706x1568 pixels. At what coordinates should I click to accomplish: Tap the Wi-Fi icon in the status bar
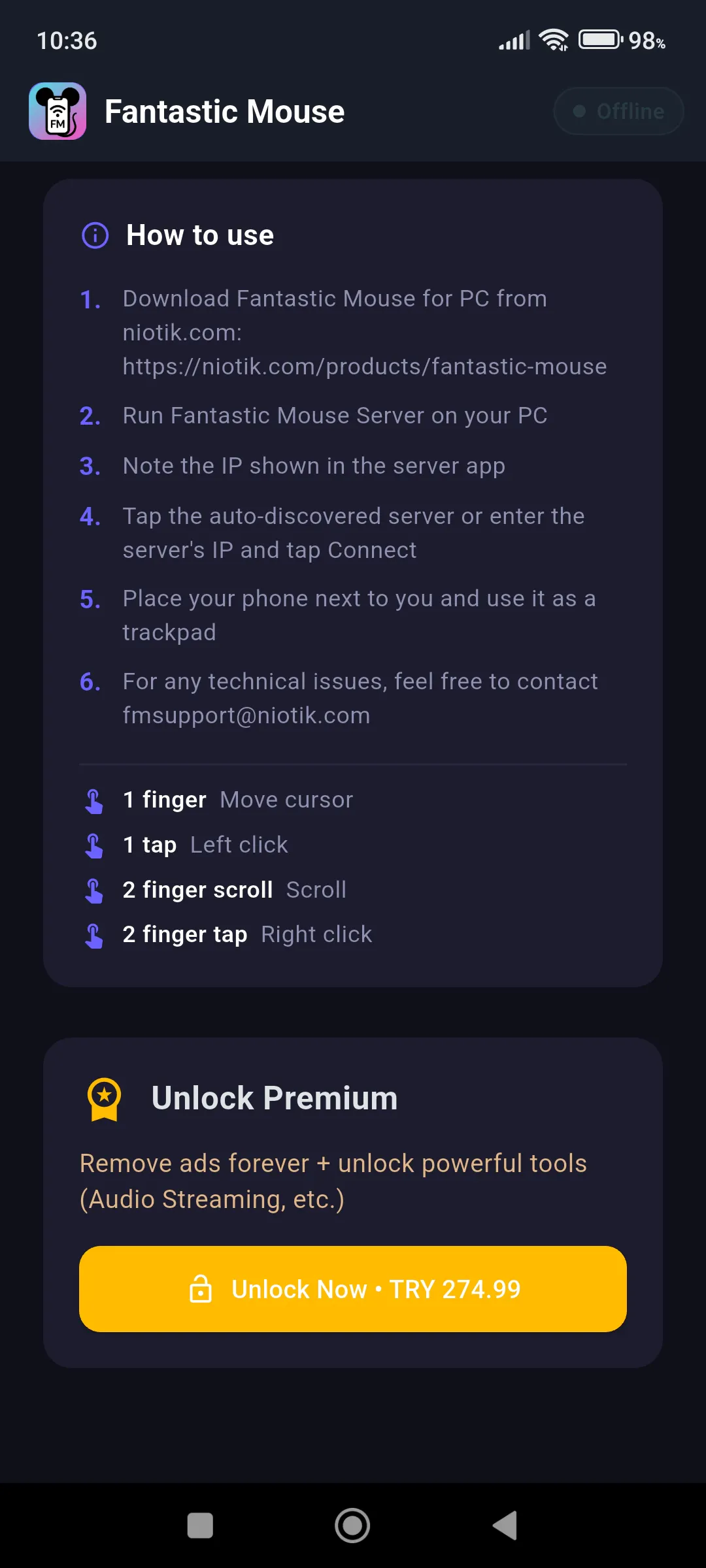click(554, 41)
